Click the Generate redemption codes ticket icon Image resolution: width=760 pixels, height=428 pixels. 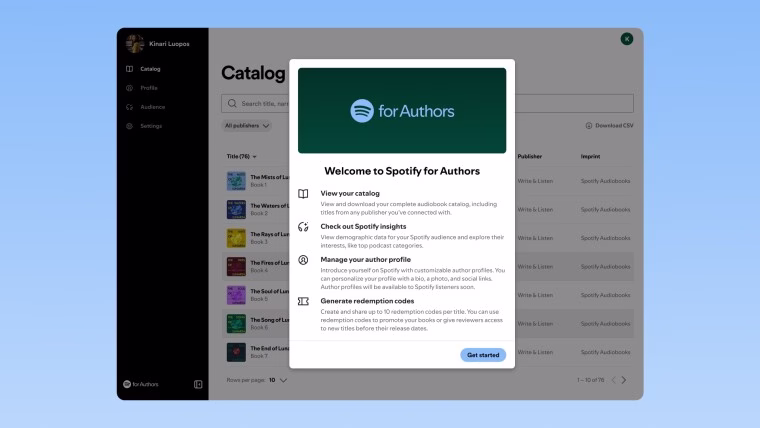tap(303, 301)
